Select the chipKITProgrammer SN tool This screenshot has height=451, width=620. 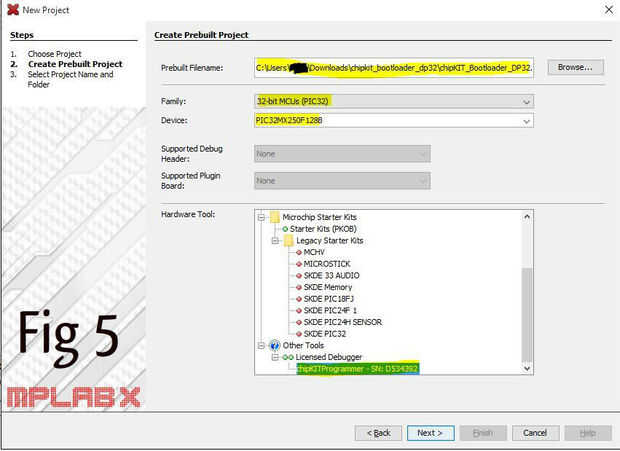click(x=358, y=369)
